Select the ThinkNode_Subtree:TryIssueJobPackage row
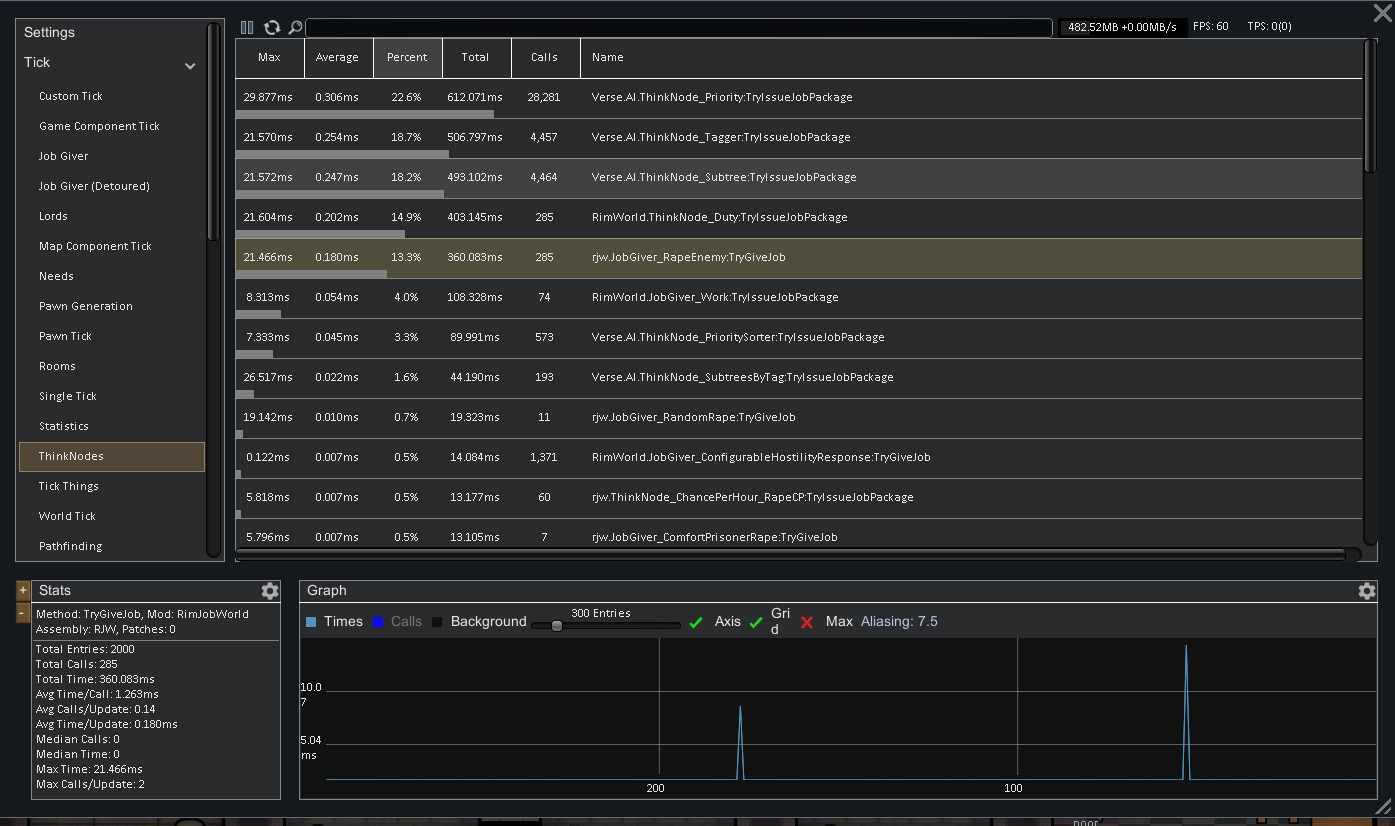 tap(799, 178)
